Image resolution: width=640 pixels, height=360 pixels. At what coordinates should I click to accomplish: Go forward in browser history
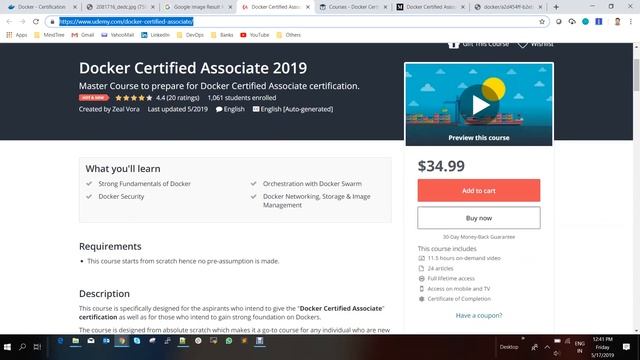22,22
